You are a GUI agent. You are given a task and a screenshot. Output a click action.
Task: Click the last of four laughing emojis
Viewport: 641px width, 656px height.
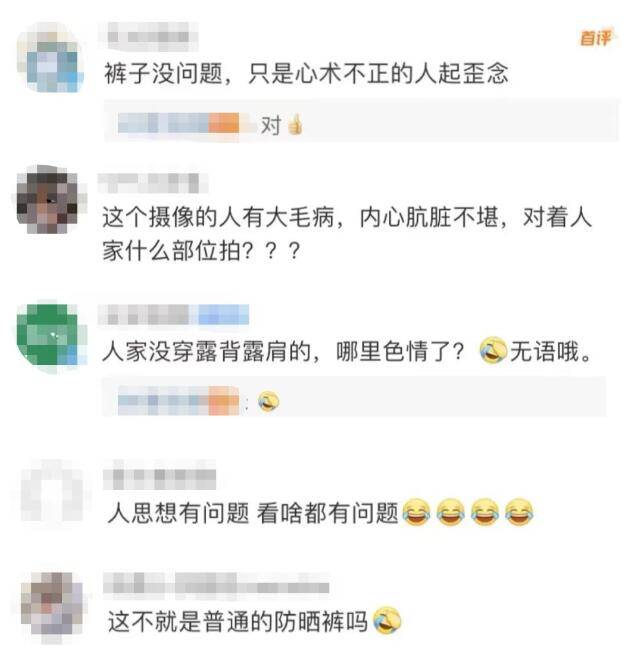(519, 511)
